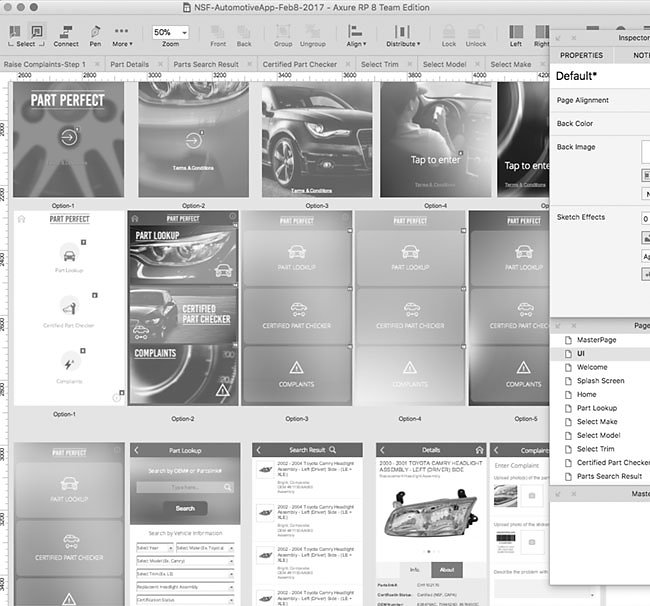
Task: Click the Lock toolbar icon
Action: pos(449,36)
